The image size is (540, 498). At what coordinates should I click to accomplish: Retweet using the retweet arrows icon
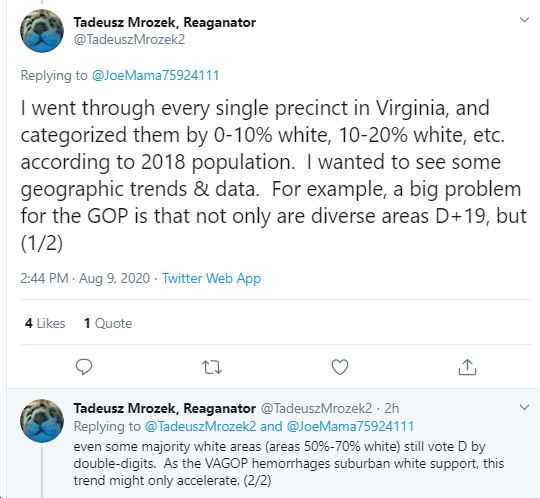(x=212, y=367)
